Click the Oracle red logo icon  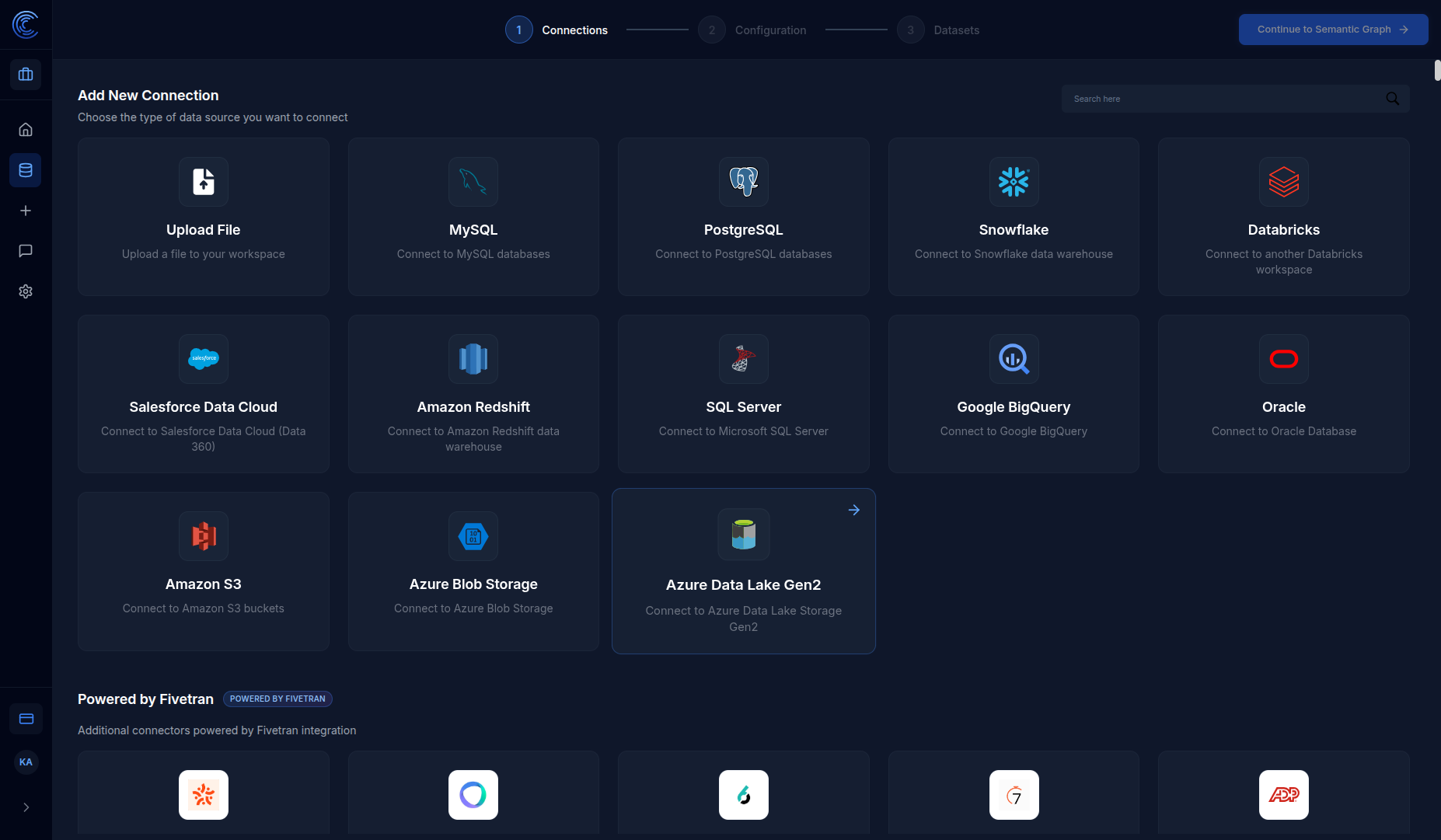(1284, 359)
